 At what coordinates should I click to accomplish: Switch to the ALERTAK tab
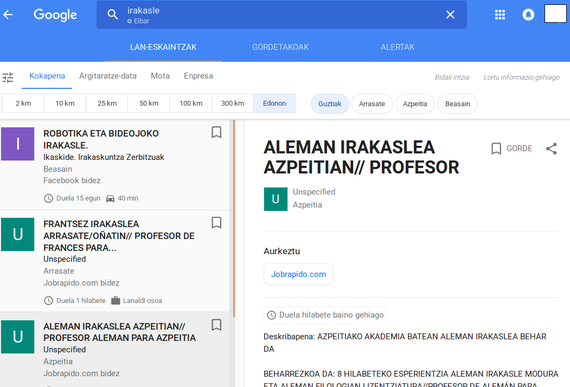point(397,47)
